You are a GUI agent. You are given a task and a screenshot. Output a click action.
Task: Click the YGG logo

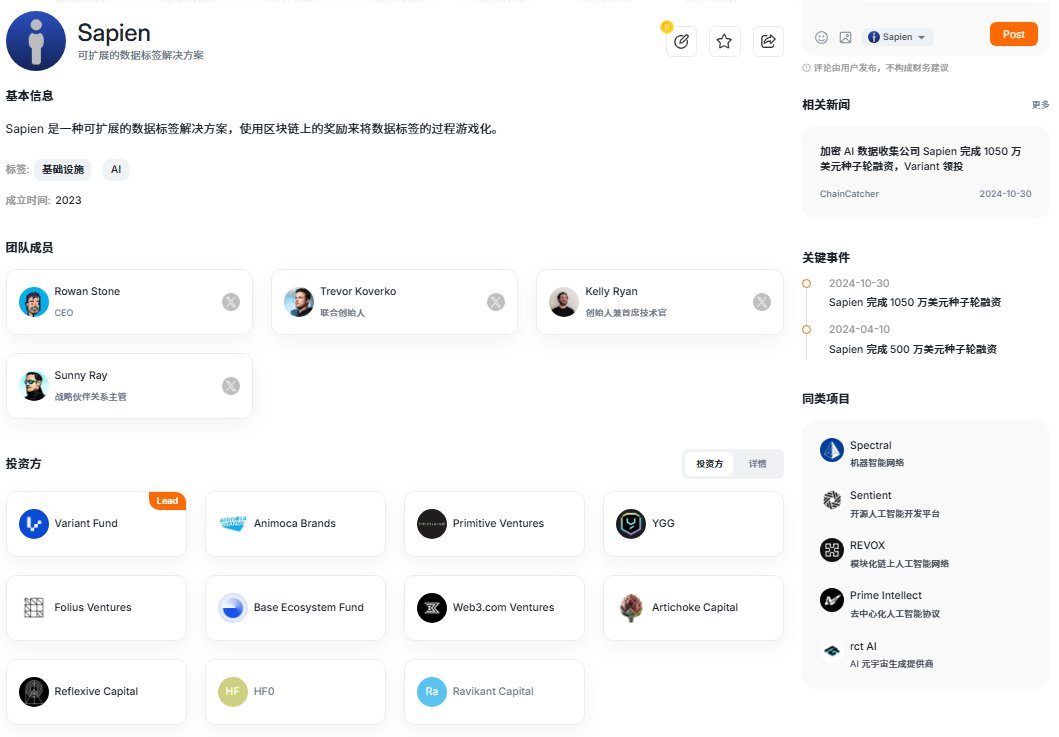pos(631,524)
